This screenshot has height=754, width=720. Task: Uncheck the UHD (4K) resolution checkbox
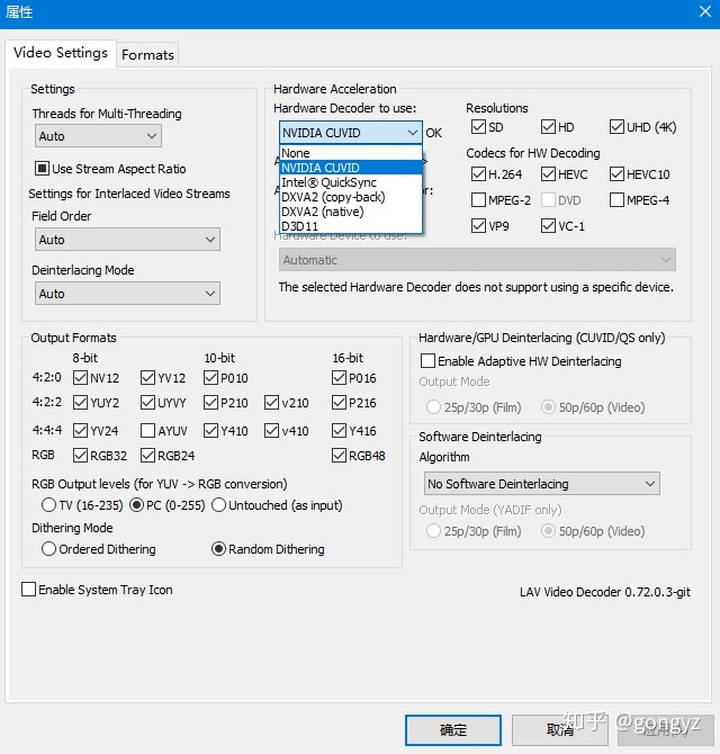coord(617,127)
